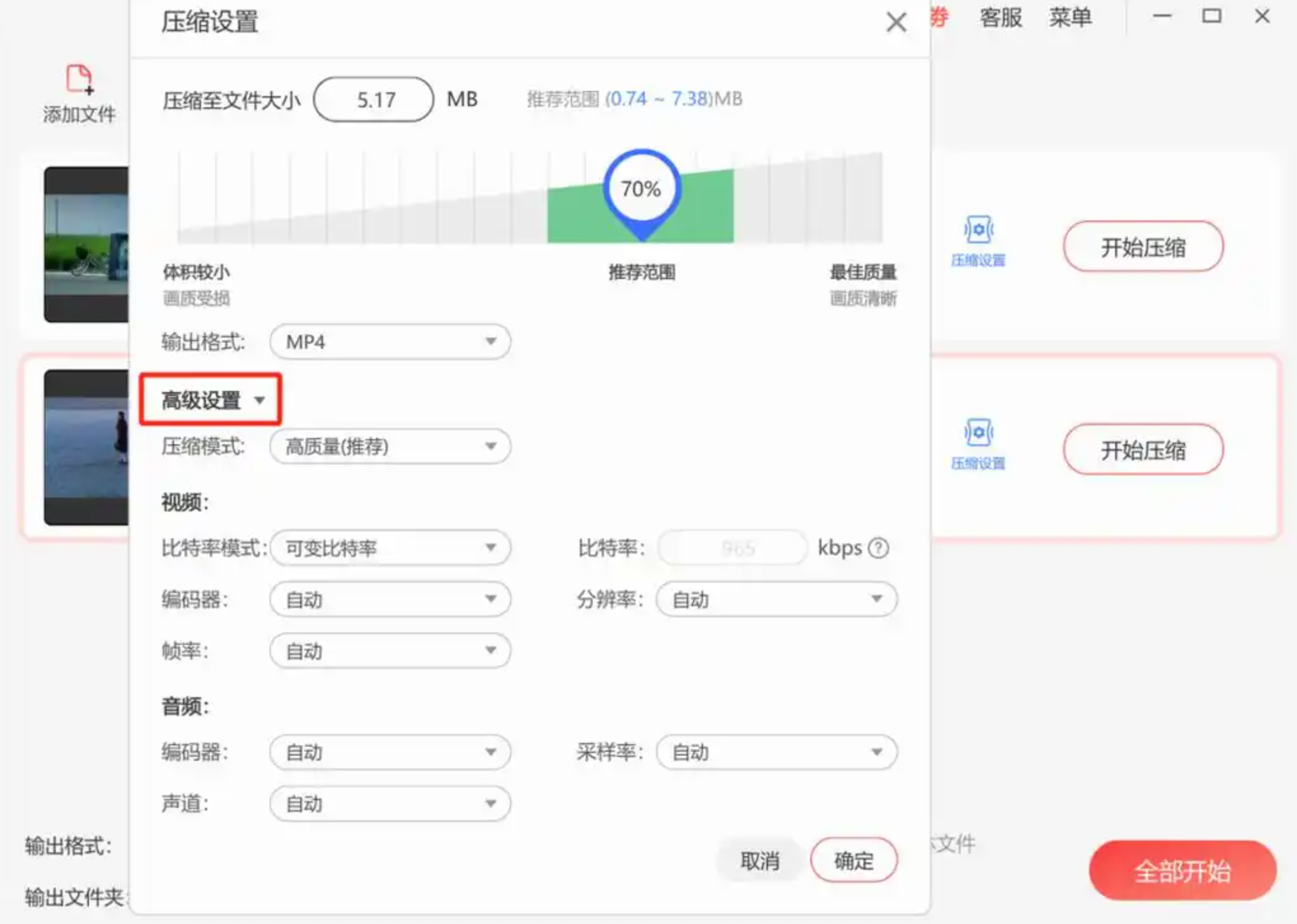Viewport: 1297px width, 924px height.
Task: Open compression settings icon for first video
Action: (x=978, y=230)
